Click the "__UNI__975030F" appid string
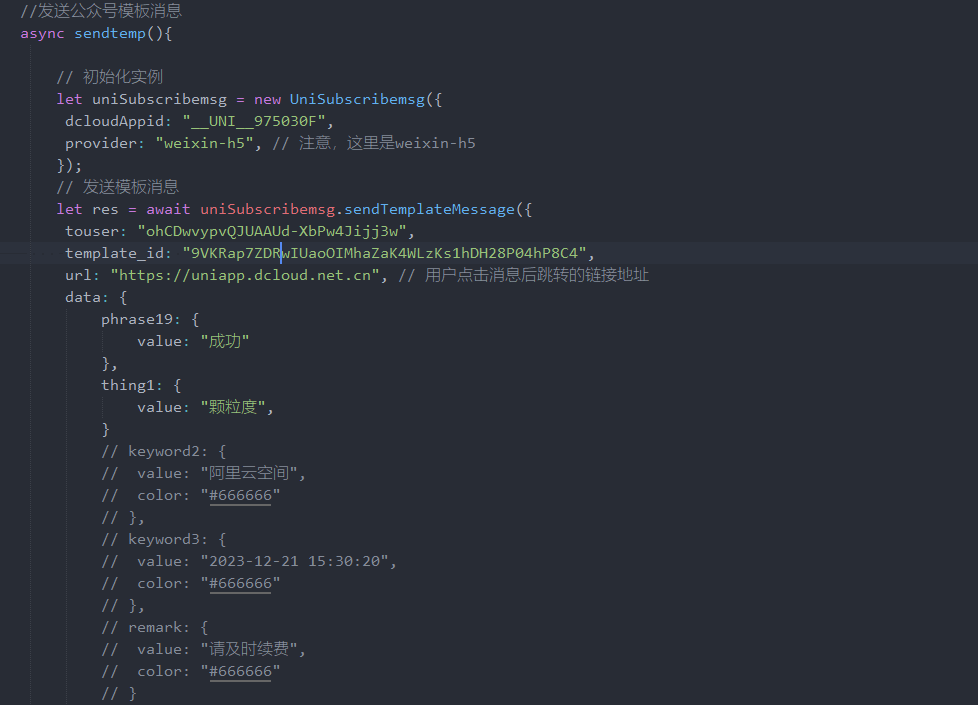978x705 pixels. (254, 121)
